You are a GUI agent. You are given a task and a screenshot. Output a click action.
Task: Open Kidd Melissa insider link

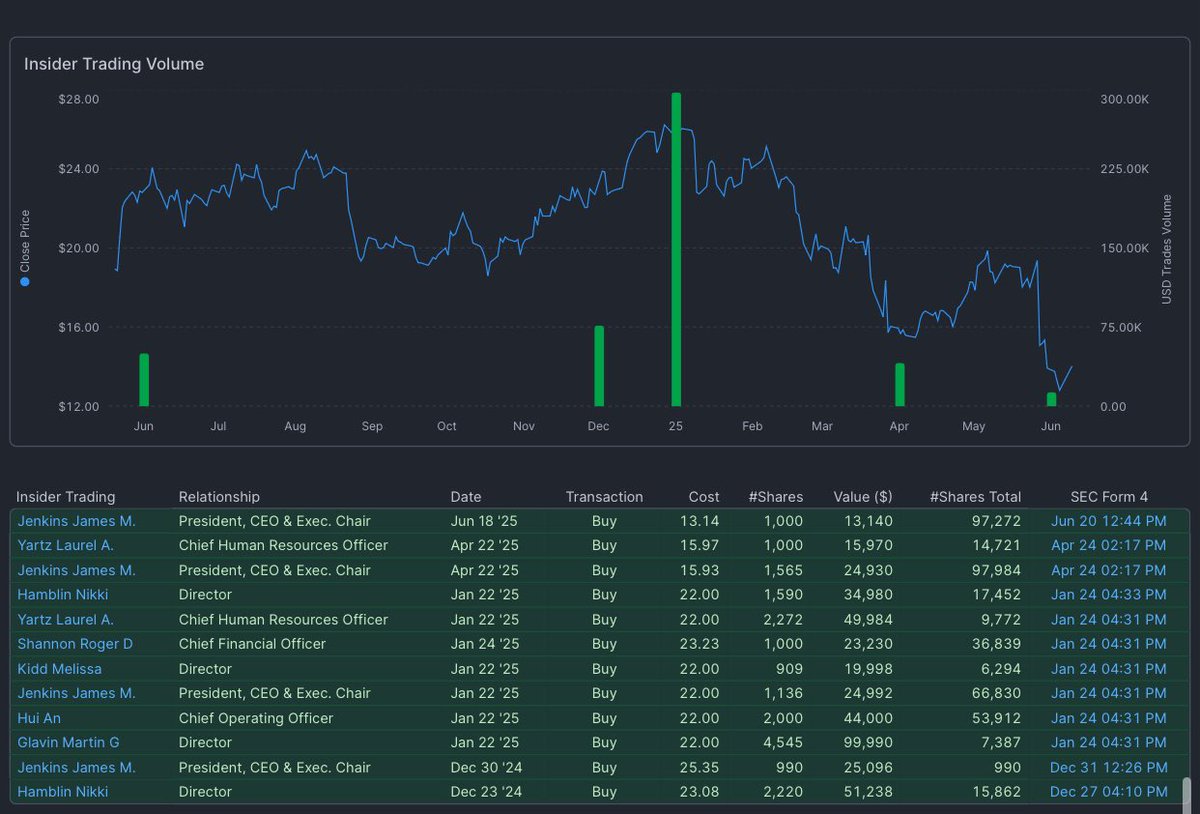coord(59,669)
